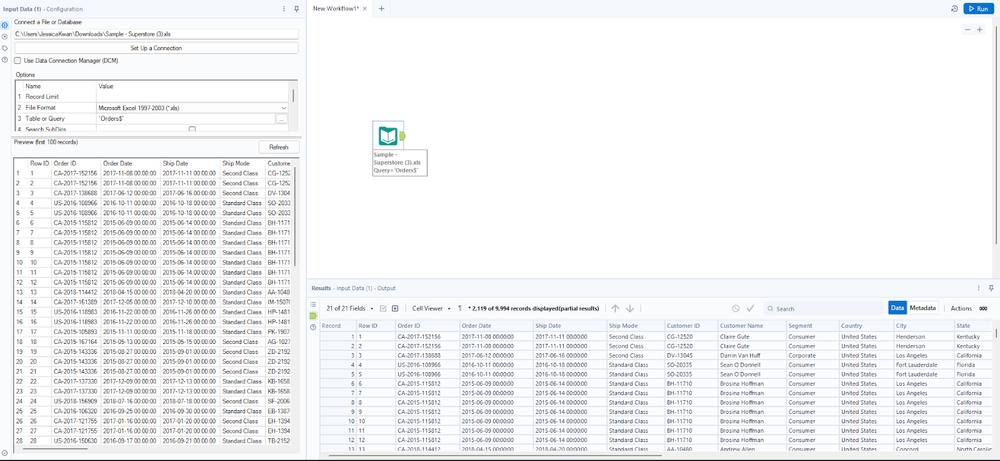Viewport: 1000px width, 461px height.
Task: Zoom out of the workflow canvas
Action: tap(966, 30)
